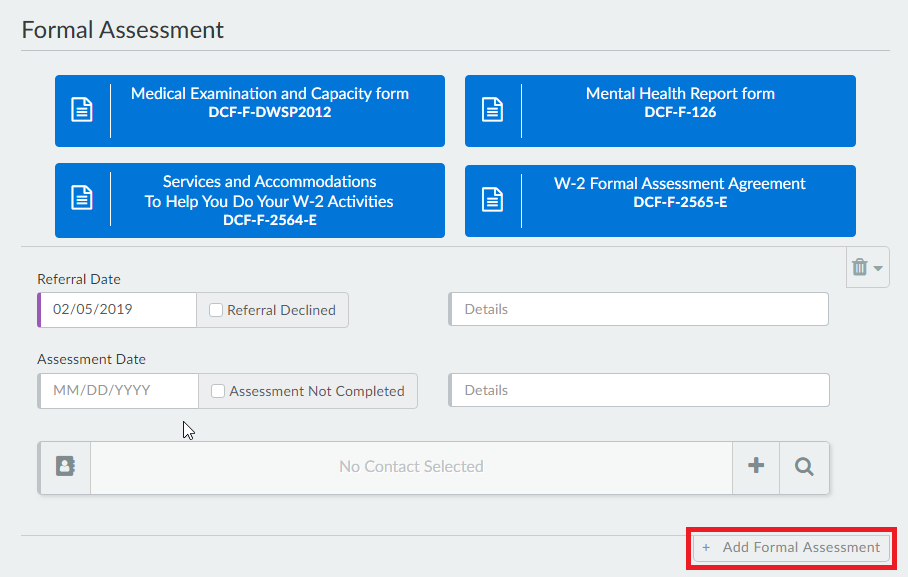
Task: Click the Assessment Date input field
Action: (118, 391)
